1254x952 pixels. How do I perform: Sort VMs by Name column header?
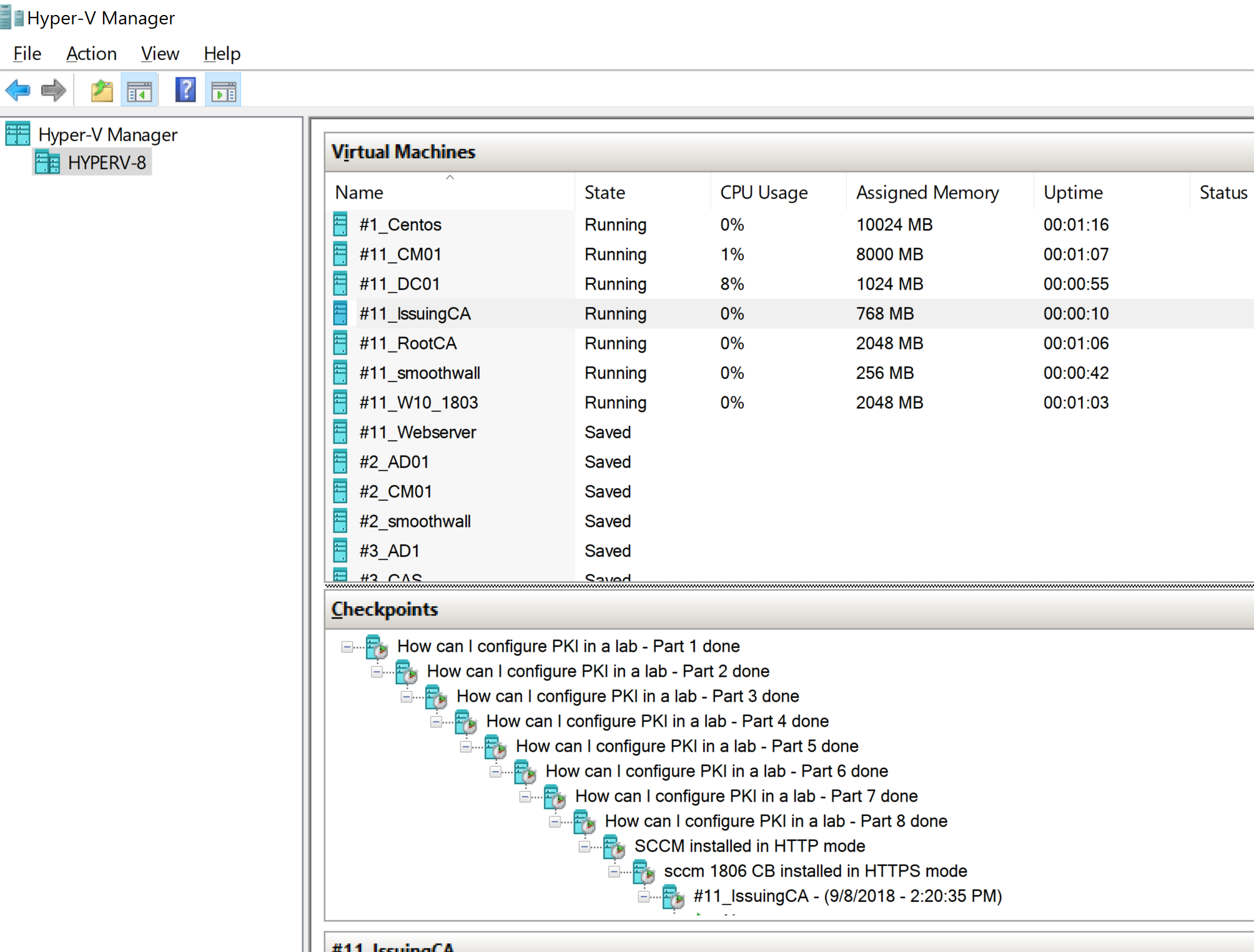click(x=450, y=192)
